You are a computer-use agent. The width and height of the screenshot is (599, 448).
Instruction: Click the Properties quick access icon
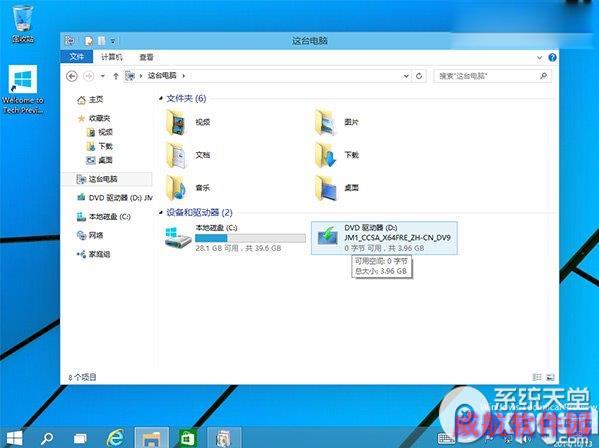[x=89, y=40]
